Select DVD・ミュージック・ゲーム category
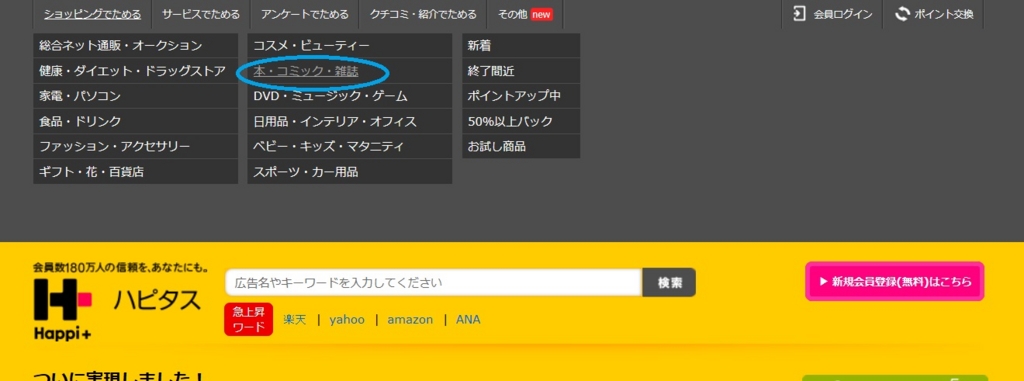 pos(349,96)
